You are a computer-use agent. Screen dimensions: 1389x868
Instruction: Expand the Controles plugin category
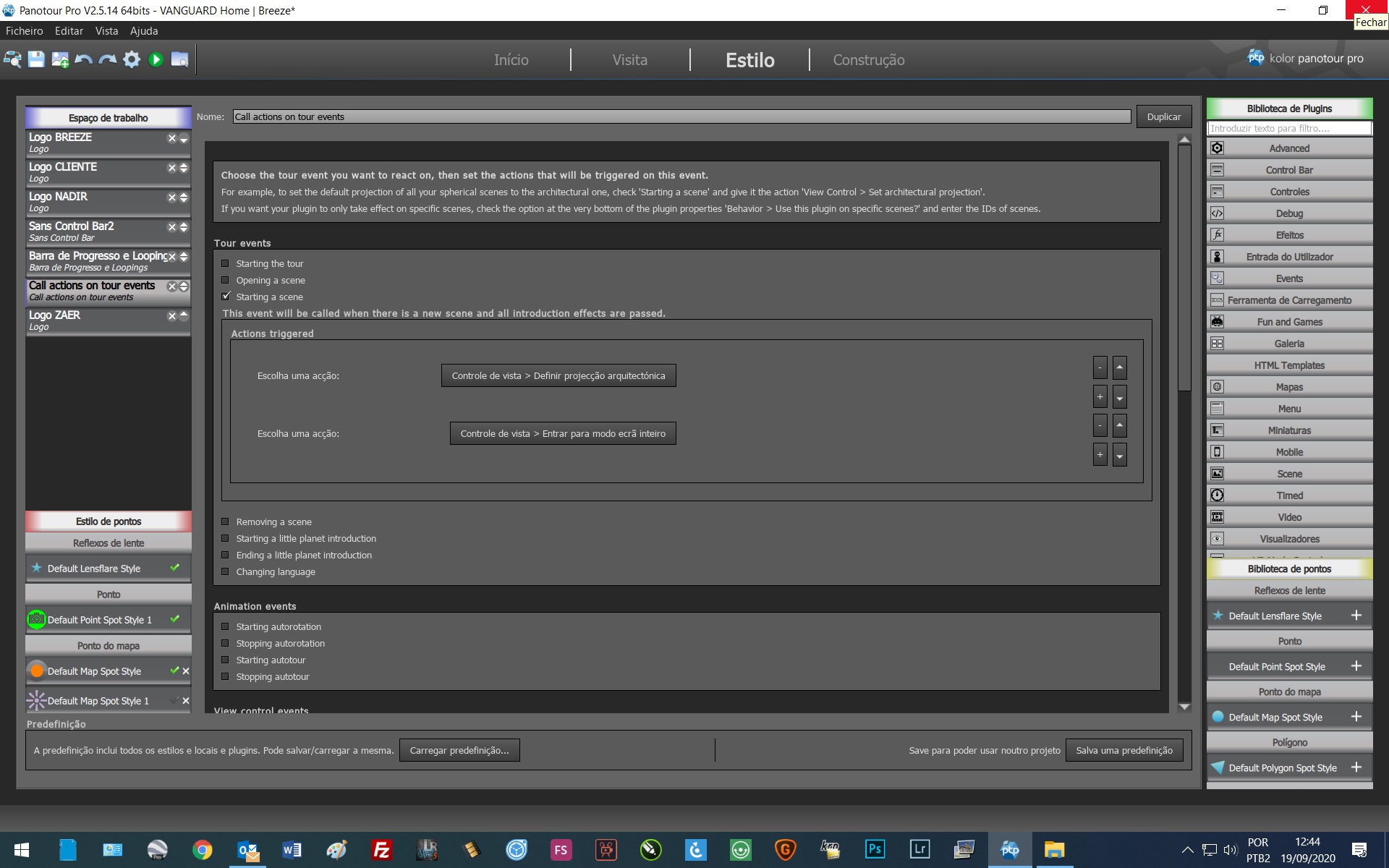(1289, 192)
